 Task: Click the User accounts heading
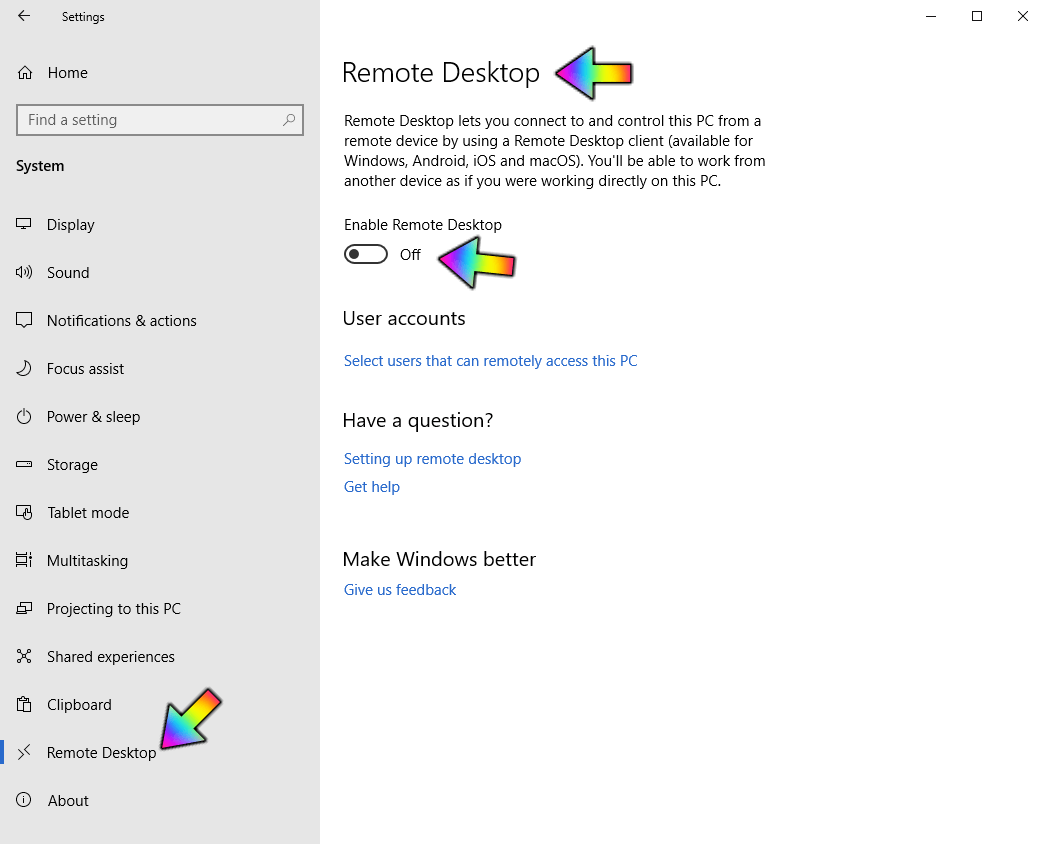404,319
